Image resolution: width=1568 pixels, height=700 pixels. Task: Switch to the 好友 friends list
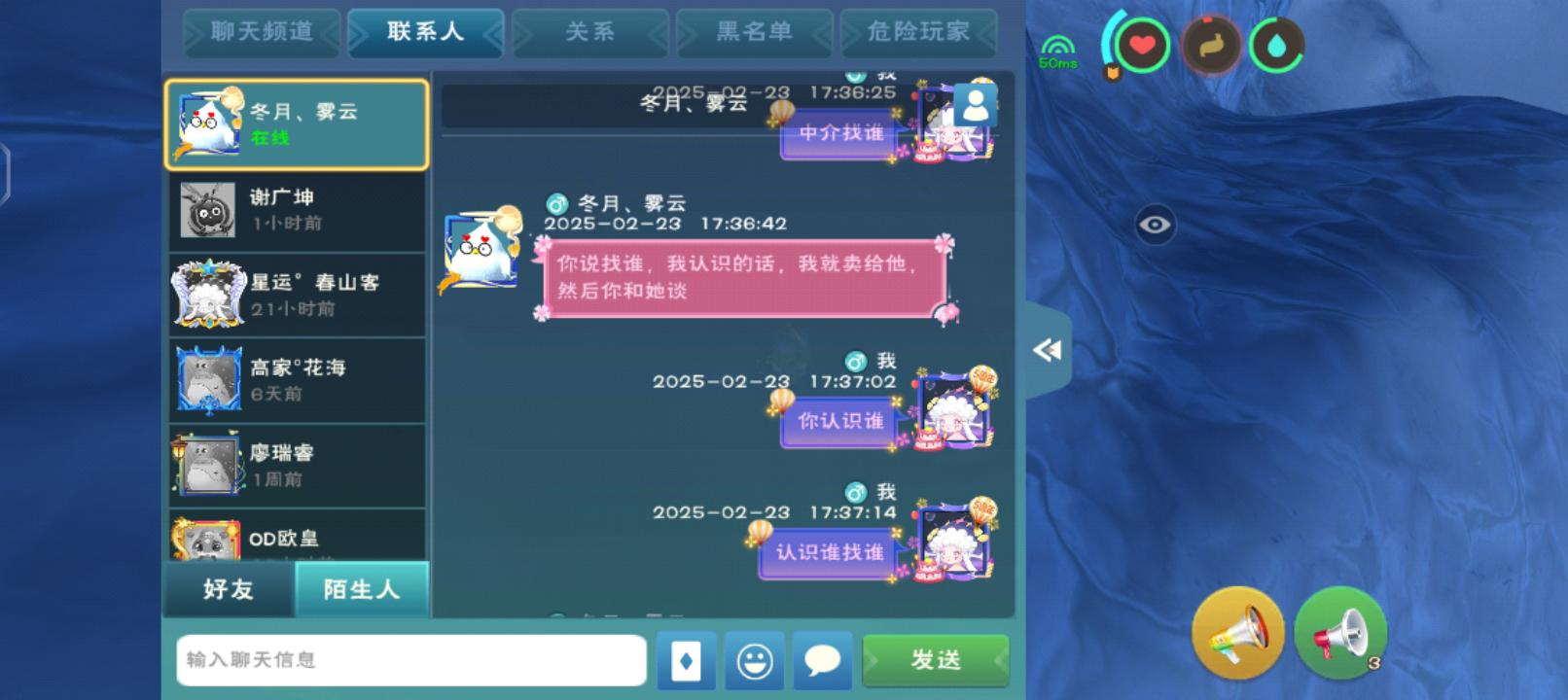[229, 588]
